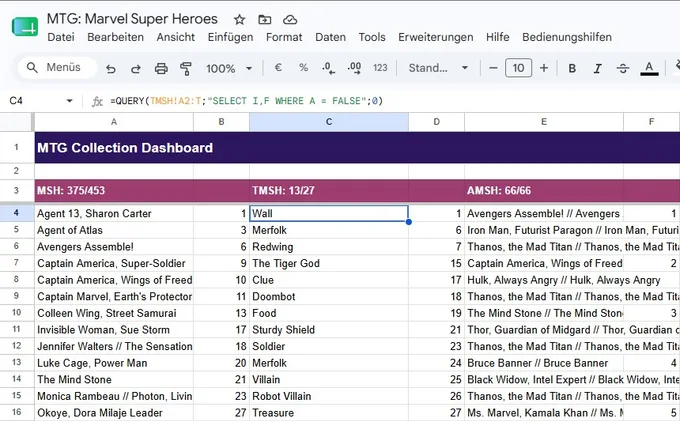Select cell Okoye, Dora Milaje Leader
Viewport: 680px width, 421px height.
point(114,413)
